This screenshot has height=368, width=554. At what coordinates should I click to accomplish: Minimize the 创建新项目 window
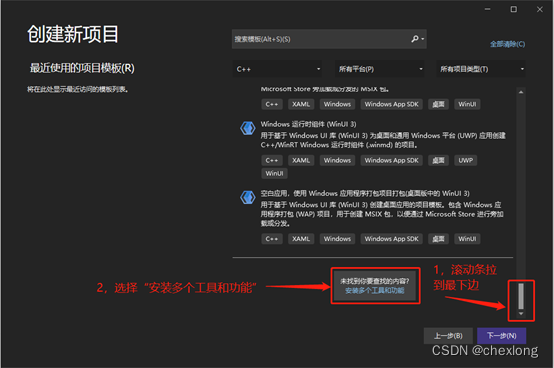coord(488,9)
